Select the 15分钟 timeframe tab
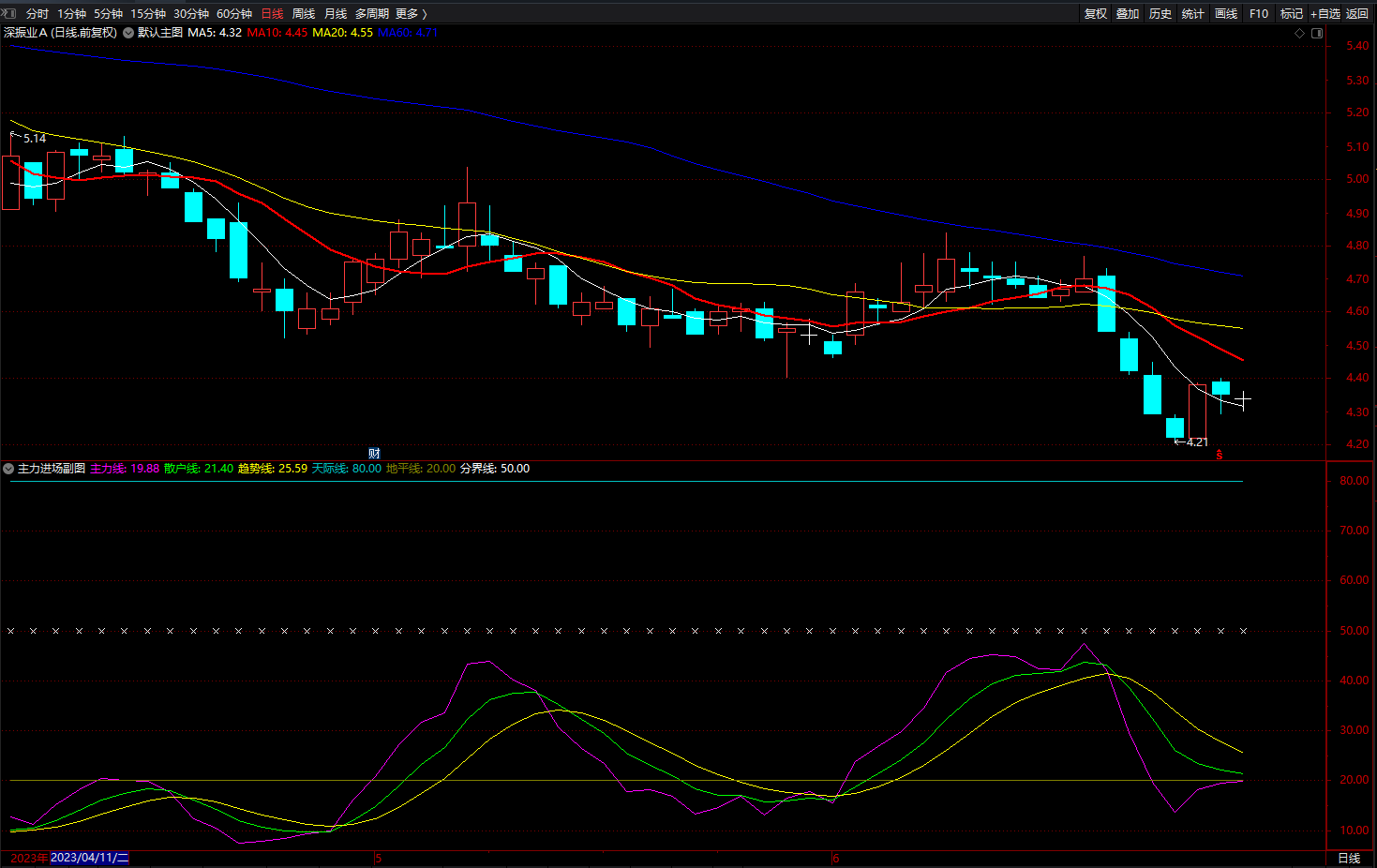Viewport: 1377px width, 868px height. tap(148, 13)
